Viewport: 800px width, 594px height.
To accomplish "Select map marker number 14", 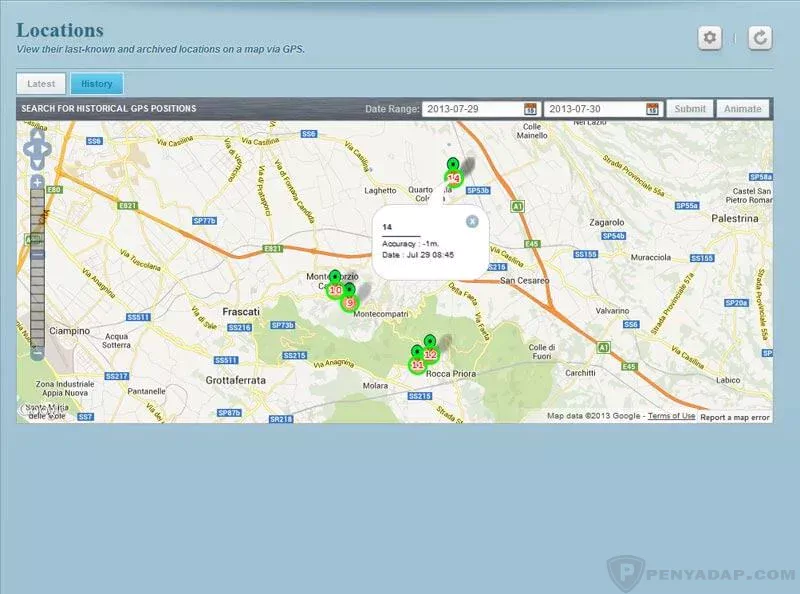I will click(454, 177).
